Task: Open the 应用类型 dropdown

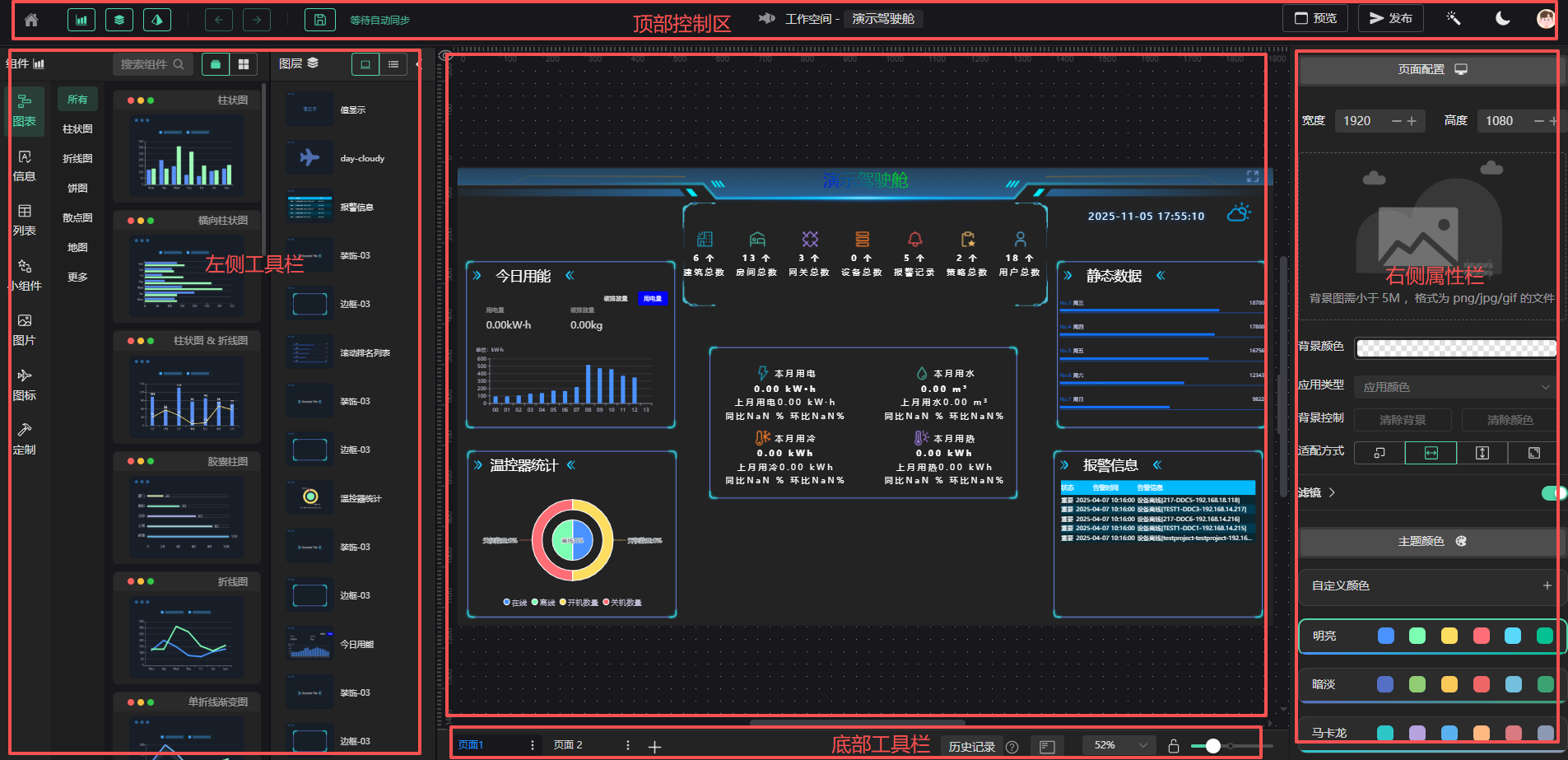Action: (x=1455, y=387)
